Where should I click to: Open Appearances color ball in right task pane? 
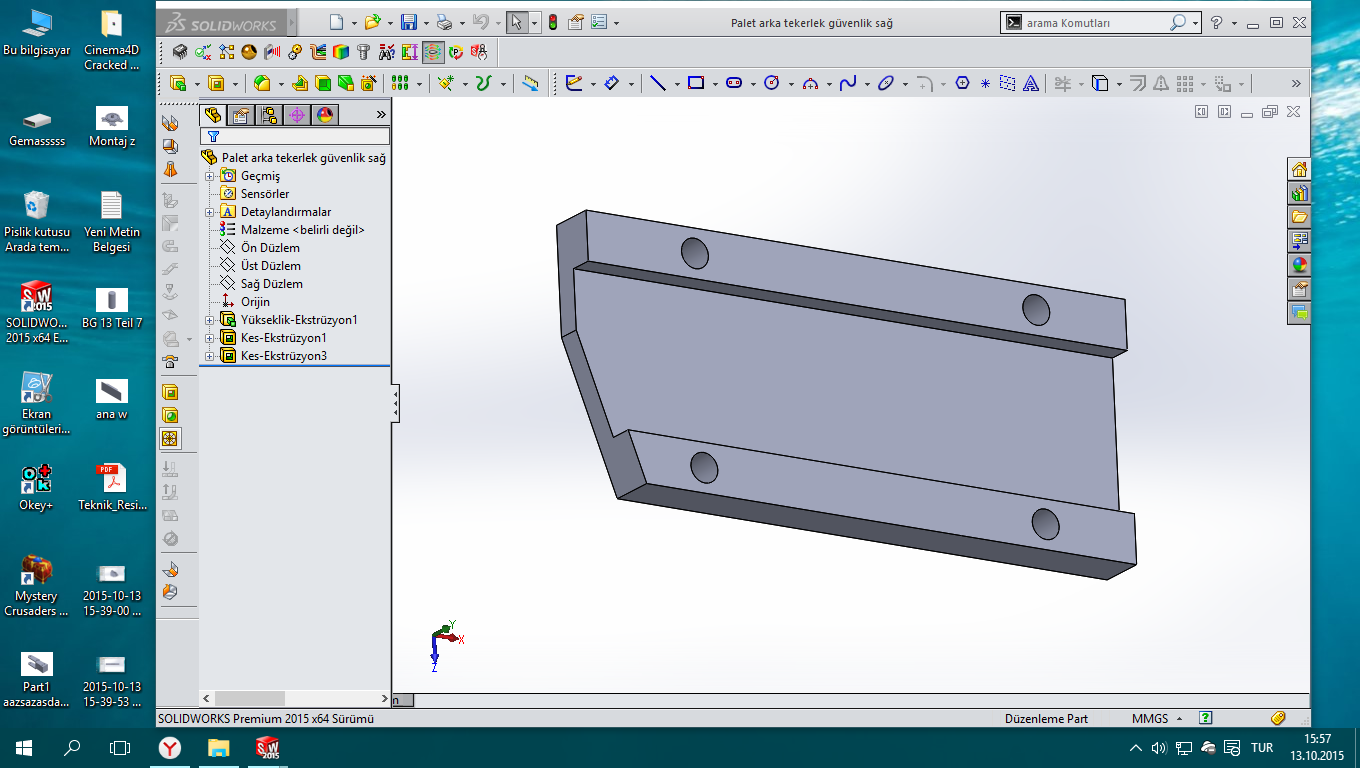coord(1299,265)
